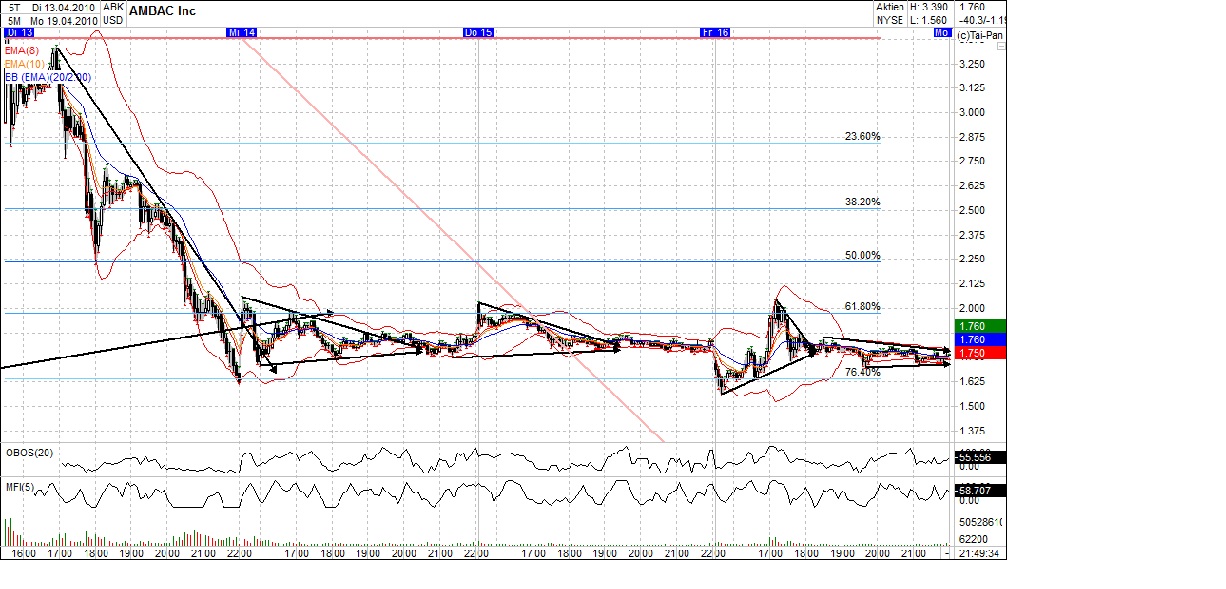Image resolution: width=1226 pixels, height=589 pixels.
Task: Click the 2.000 price axis label
Action: 973,308
